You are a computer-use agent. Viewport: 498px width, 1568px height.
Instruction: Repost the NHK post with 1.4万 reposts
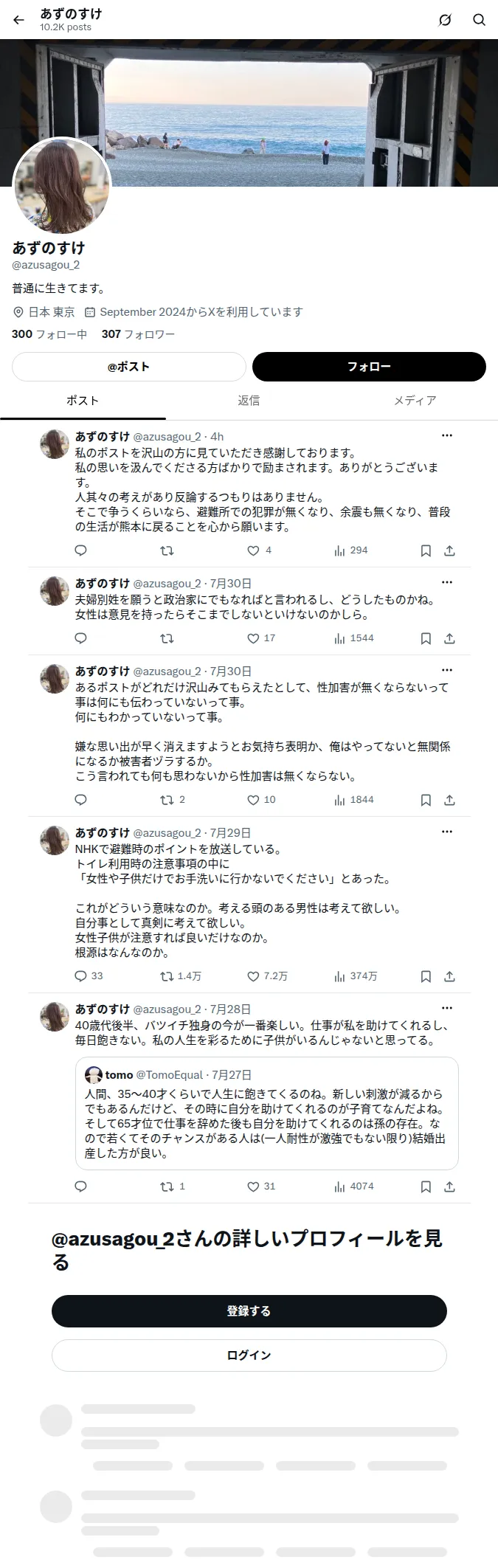(x=181, y=976)
